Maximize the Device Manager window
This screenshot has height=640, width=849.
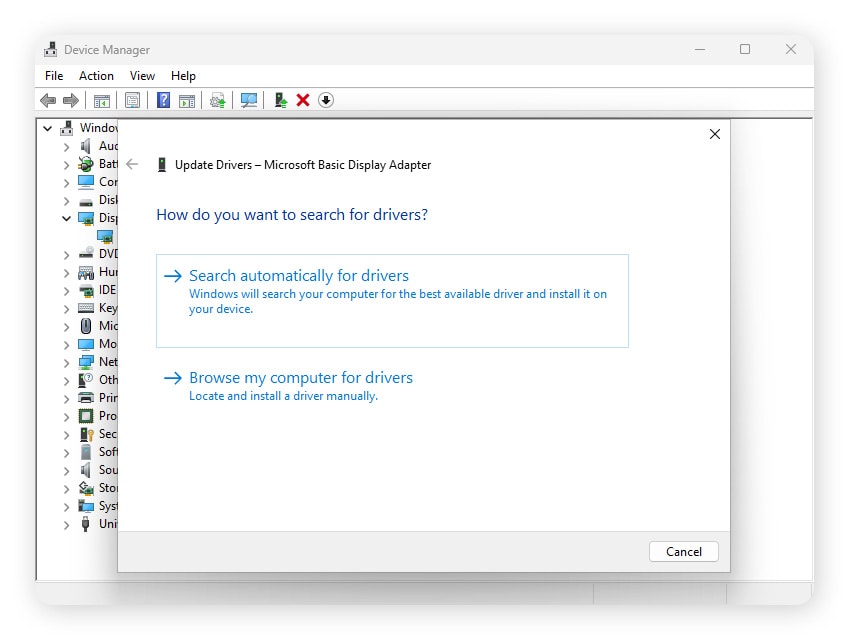[745, 49]
